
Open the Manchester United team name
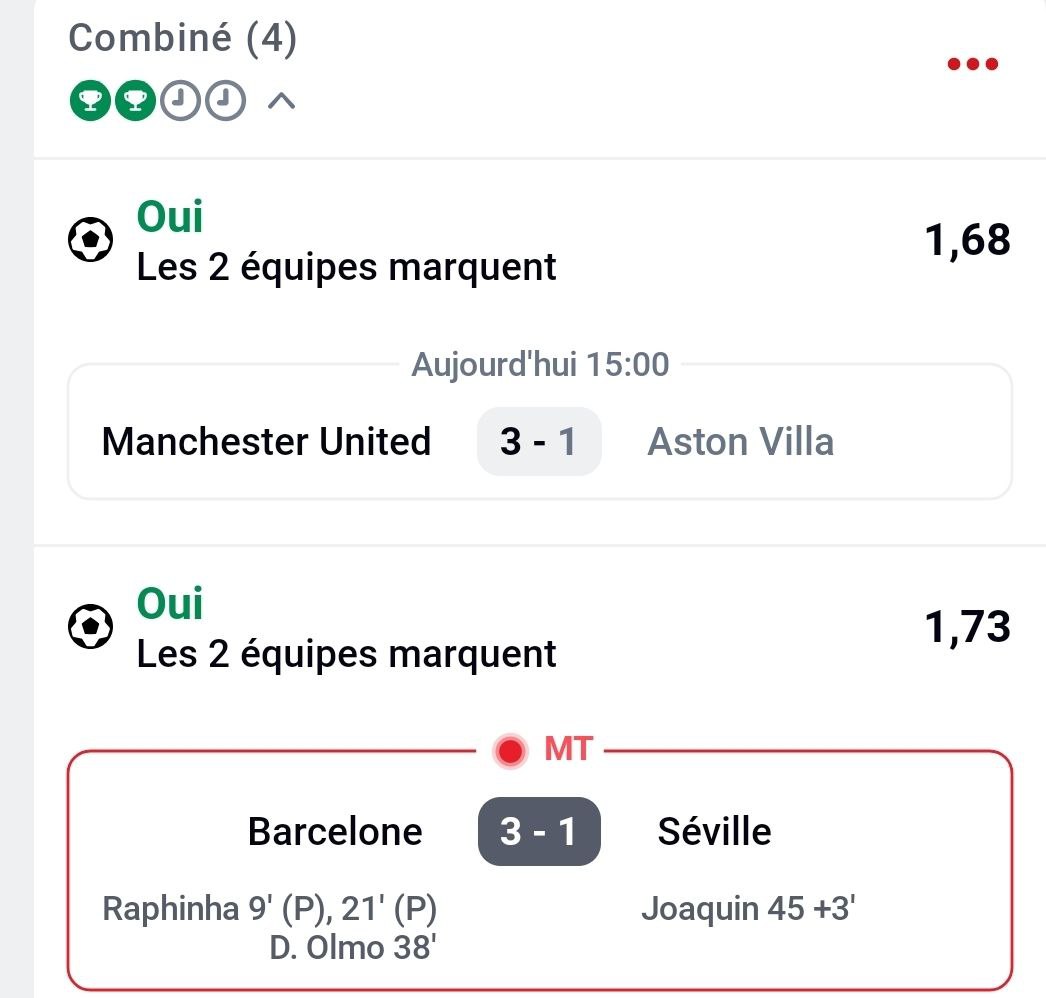click(x=266, y=441)
